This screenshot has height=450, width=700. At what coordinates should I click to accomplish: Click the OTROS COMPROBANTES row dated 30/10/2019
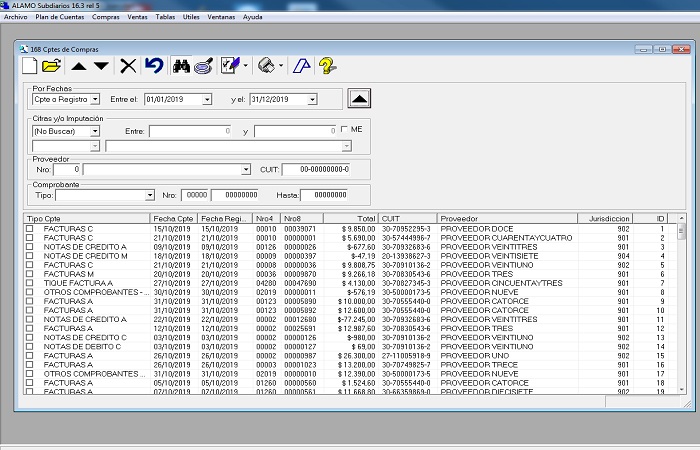(348, 292)
